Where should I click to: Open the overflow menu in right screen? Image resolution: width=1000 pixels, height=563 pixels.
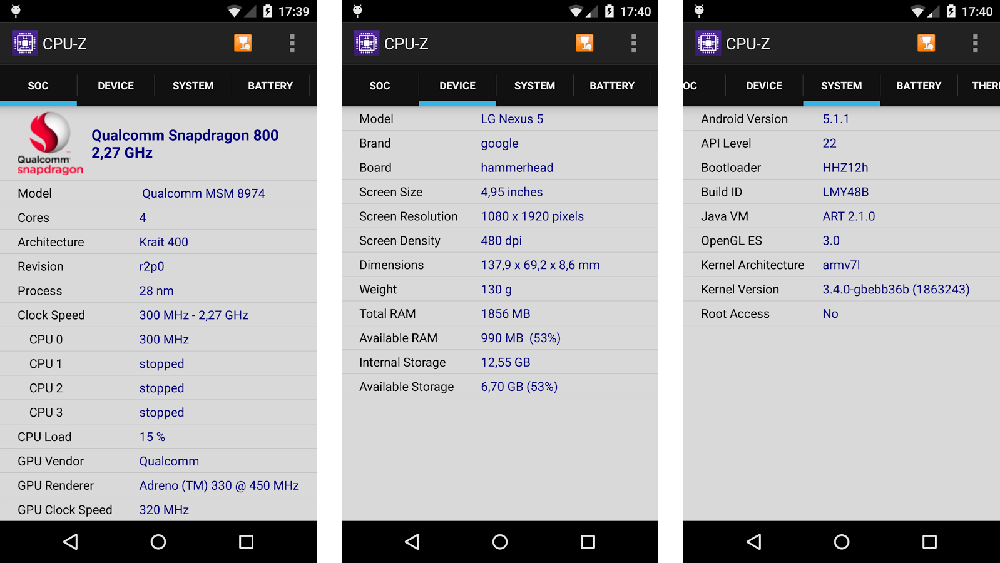click(975, 43)
